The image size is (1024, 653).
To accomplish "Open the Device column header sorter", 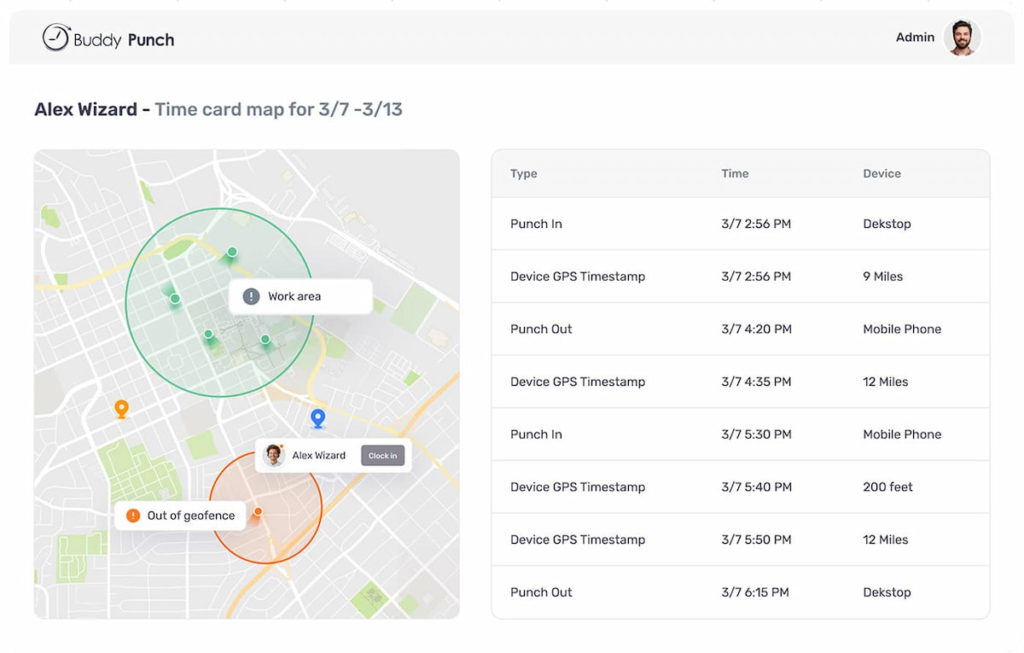I will 882,173.
